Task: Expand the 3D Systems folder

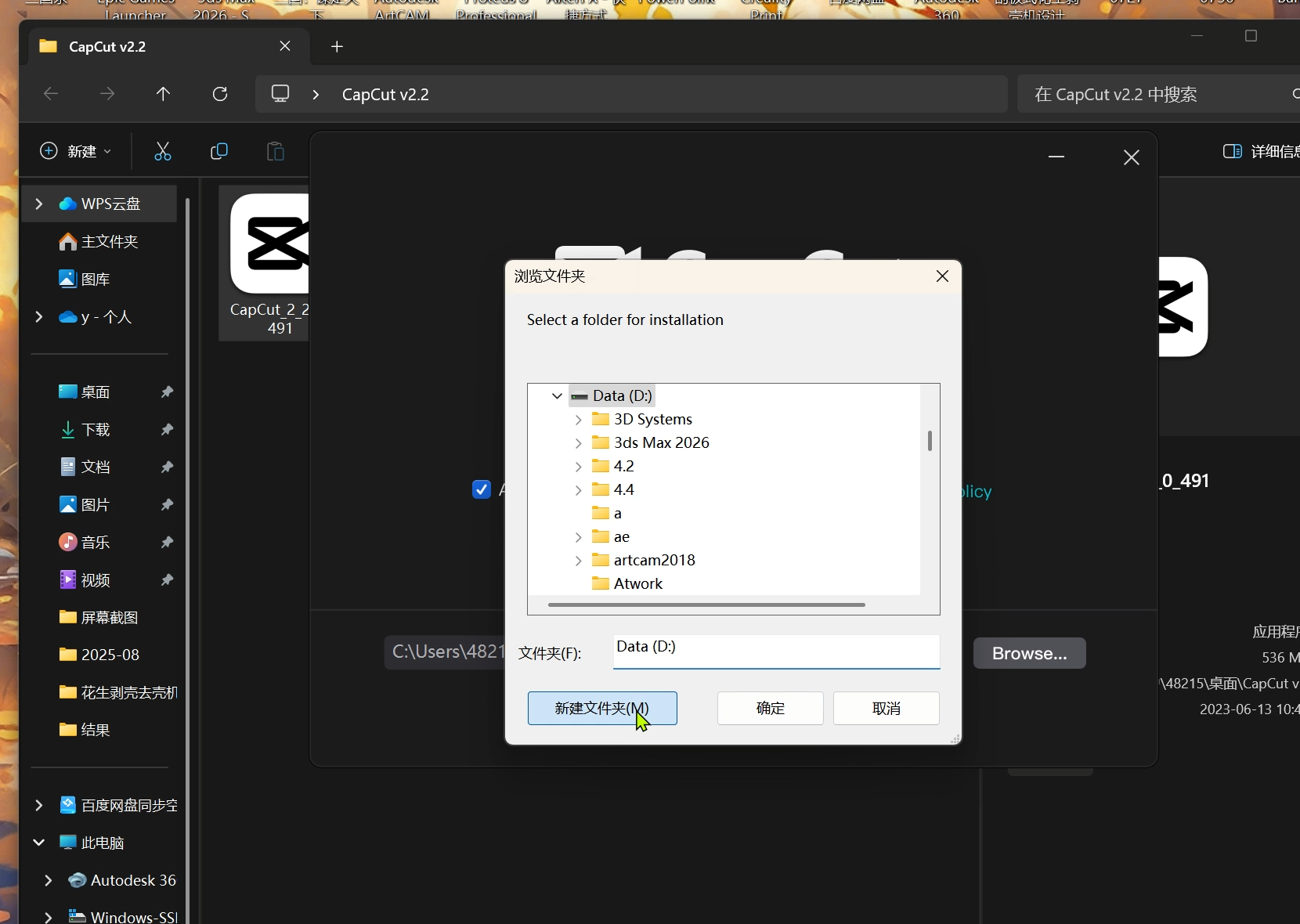Action: tap(578, 419)
